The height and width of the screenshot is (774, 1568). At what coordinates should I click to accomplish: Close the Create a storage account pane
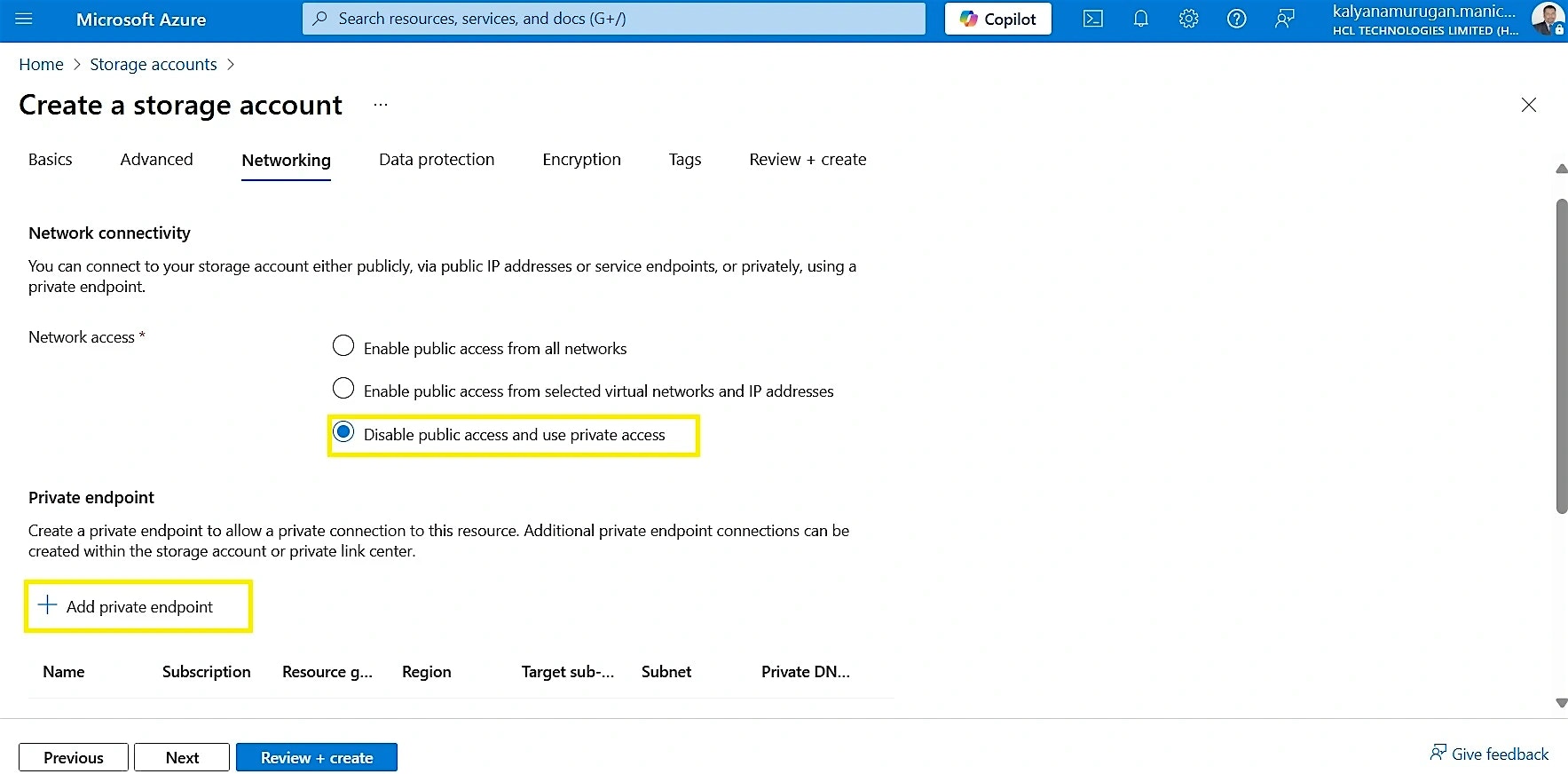[x=1528, y=105]
